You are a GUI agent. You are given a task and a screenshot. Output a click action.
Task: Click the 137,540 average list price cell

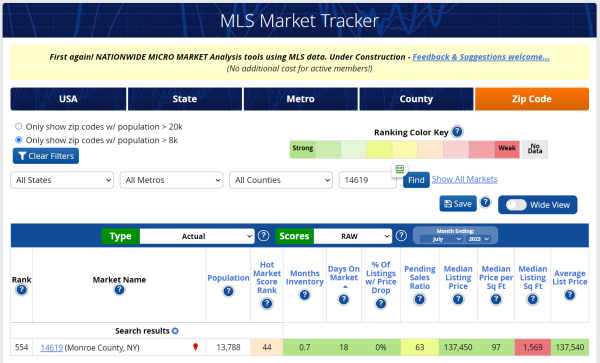click(x=570, y=347)
